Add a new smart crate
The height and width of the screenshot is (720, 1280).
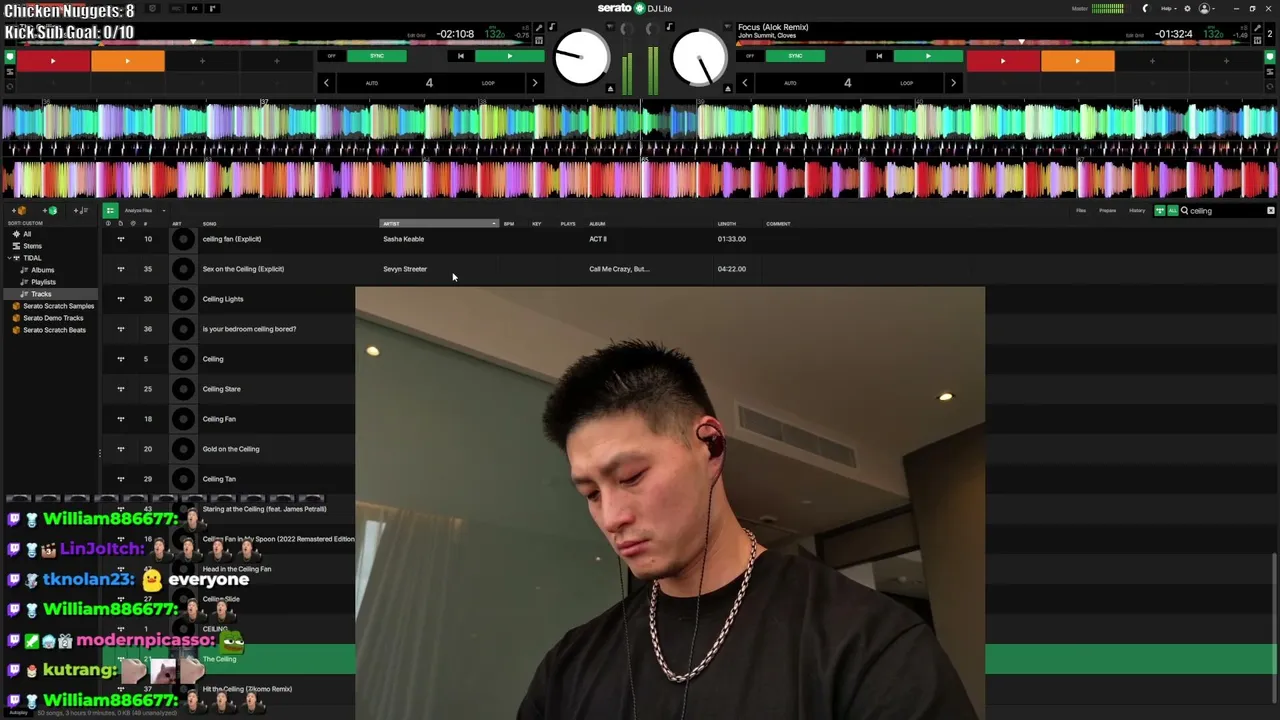pyautogui.click(x=49, y=211)
